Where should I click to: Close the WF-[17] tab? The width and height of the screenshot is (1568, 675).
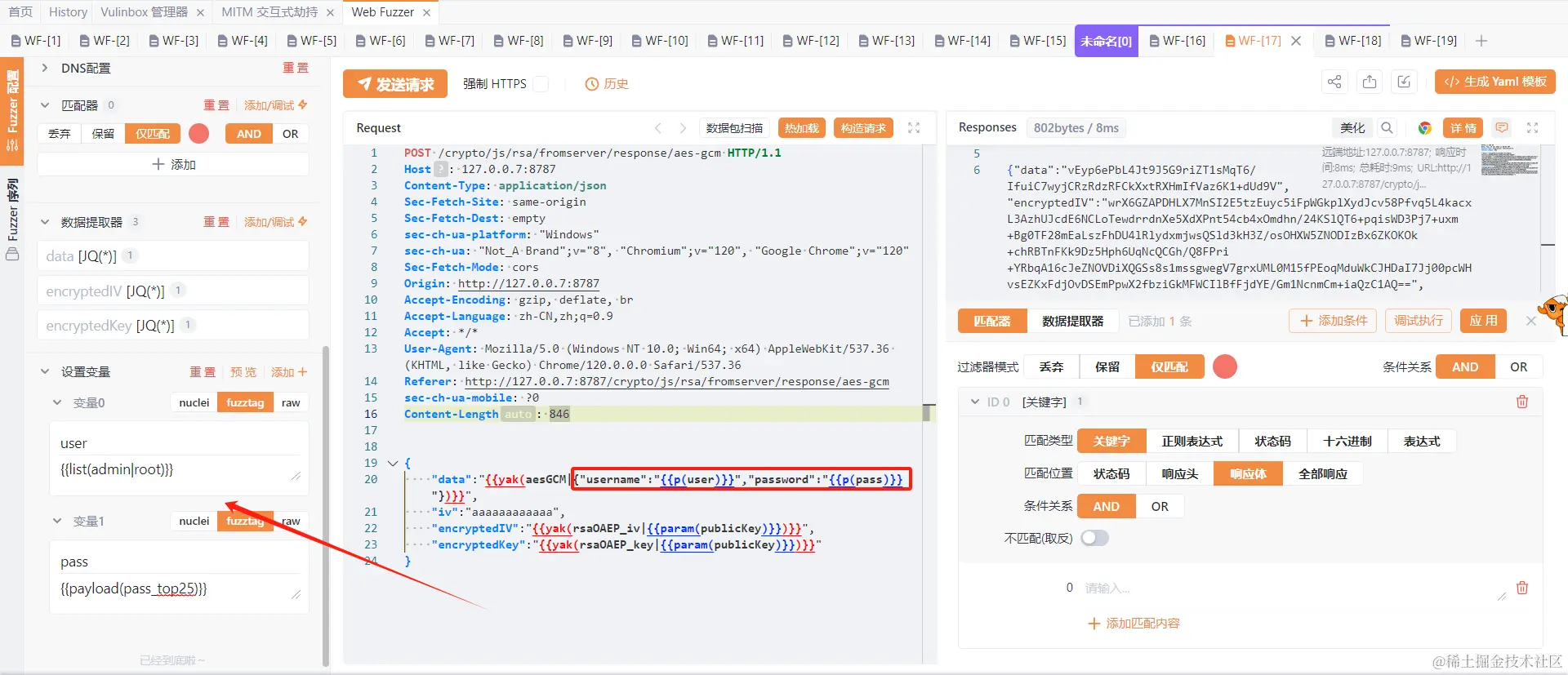point(1296,41)
